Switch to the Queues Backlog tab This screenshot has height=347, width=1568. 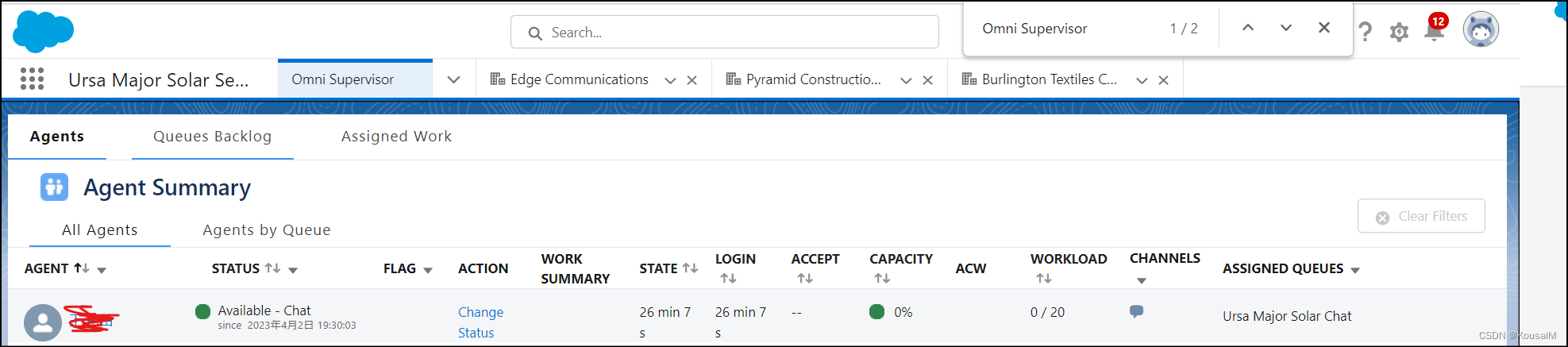tap(213, 137)
